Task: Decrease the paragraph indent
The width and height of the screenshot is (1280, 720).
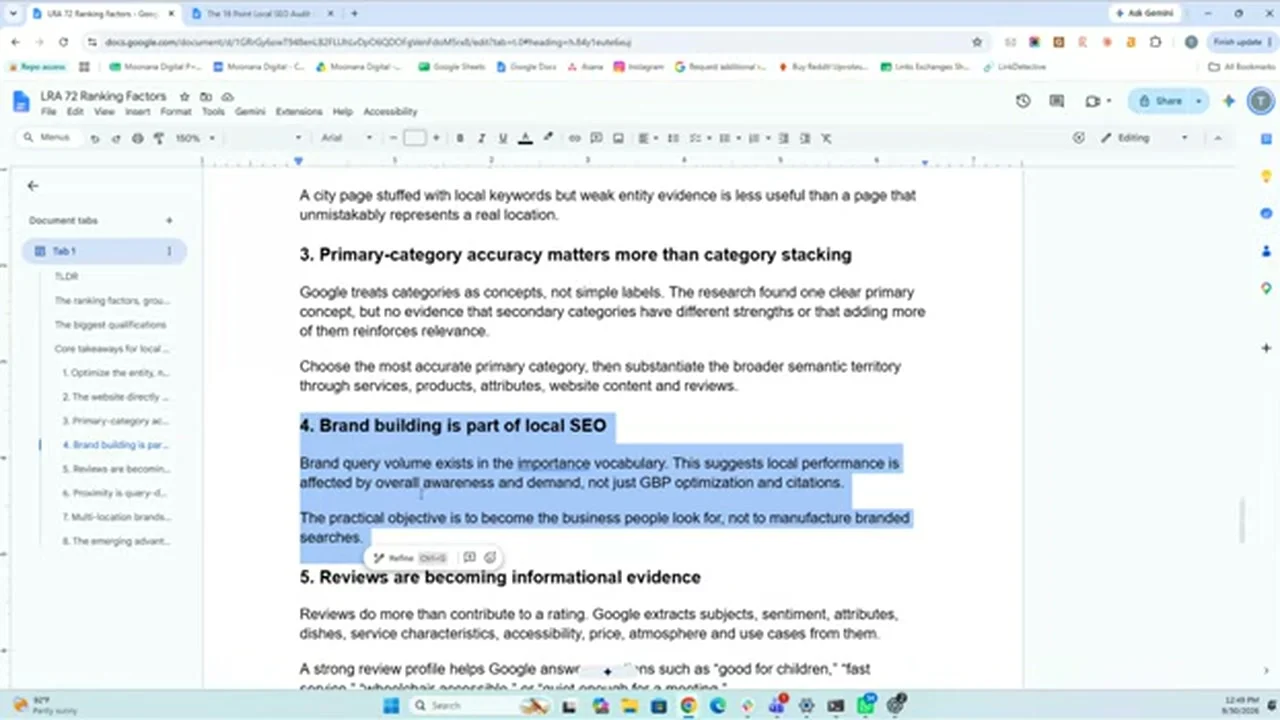Action: (x=783, y=138)
